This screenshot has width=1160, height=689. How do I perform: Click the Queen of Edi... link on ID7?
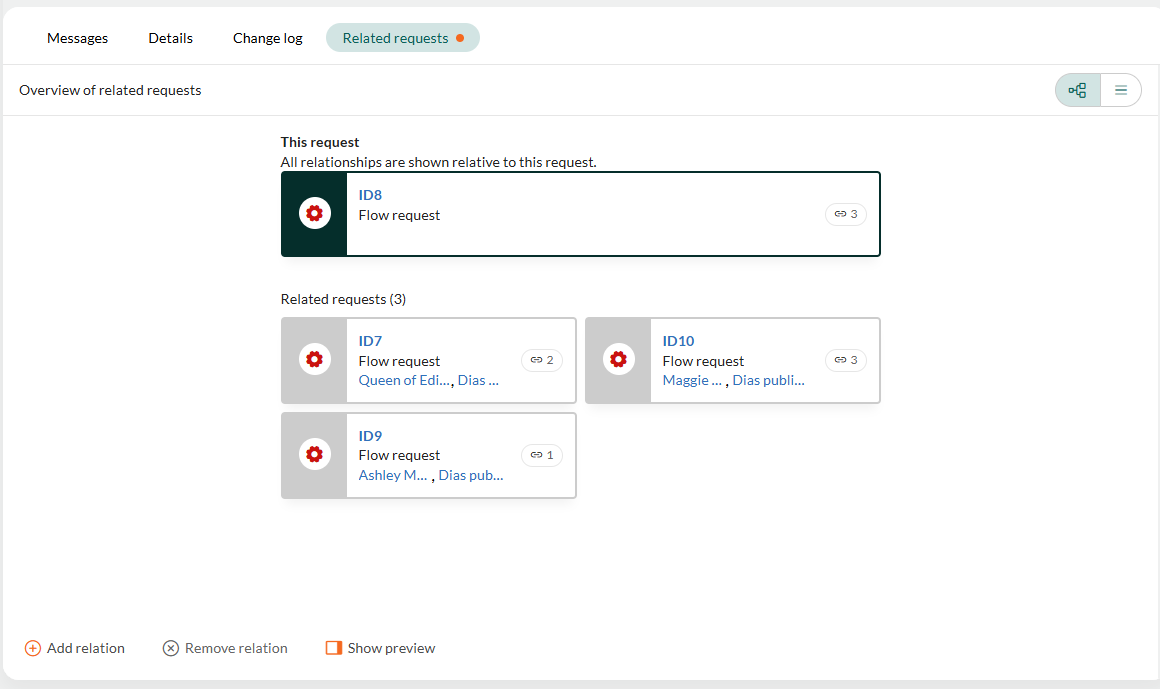pos(403,380)
